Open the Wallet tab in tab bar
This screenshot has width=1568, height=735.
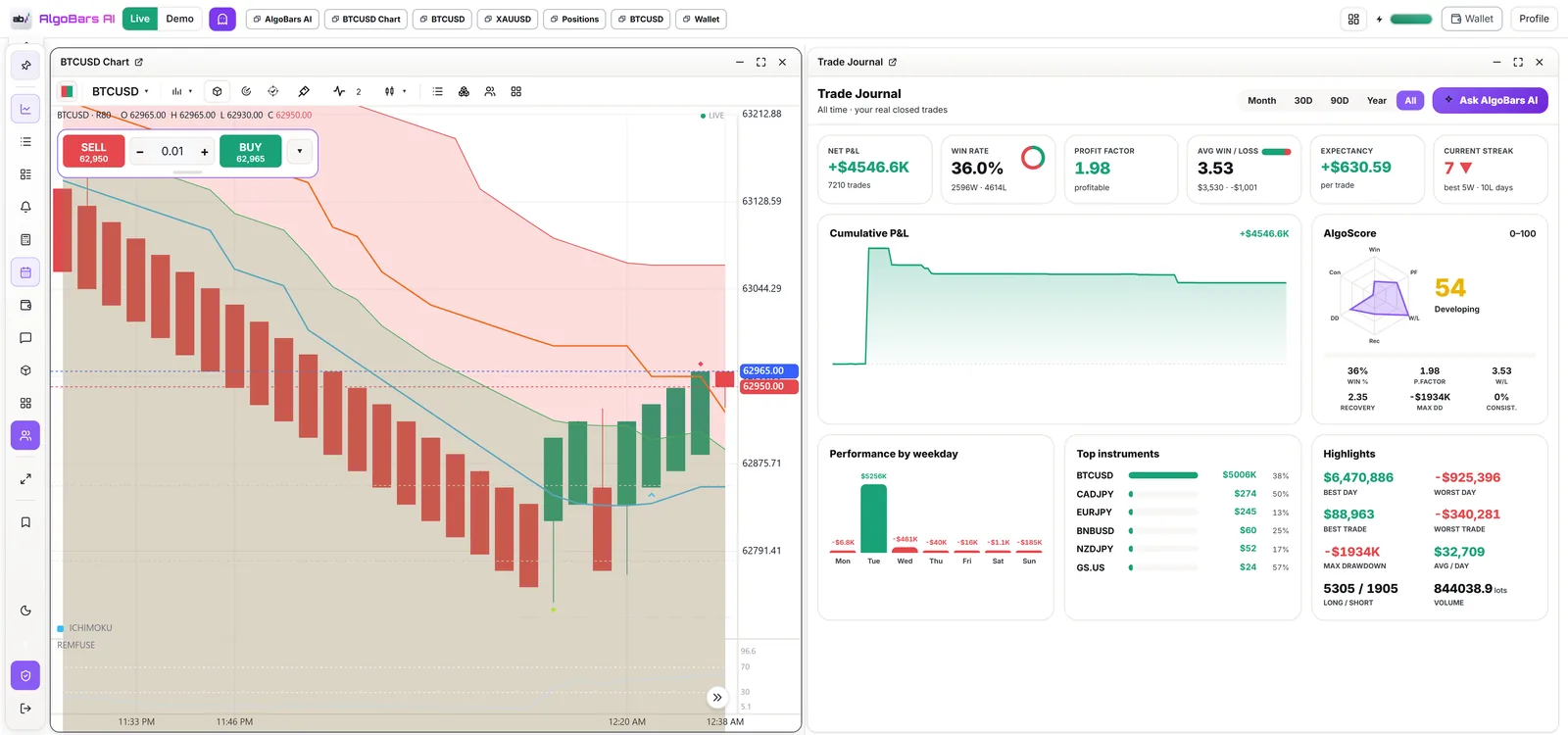[701, 19]
